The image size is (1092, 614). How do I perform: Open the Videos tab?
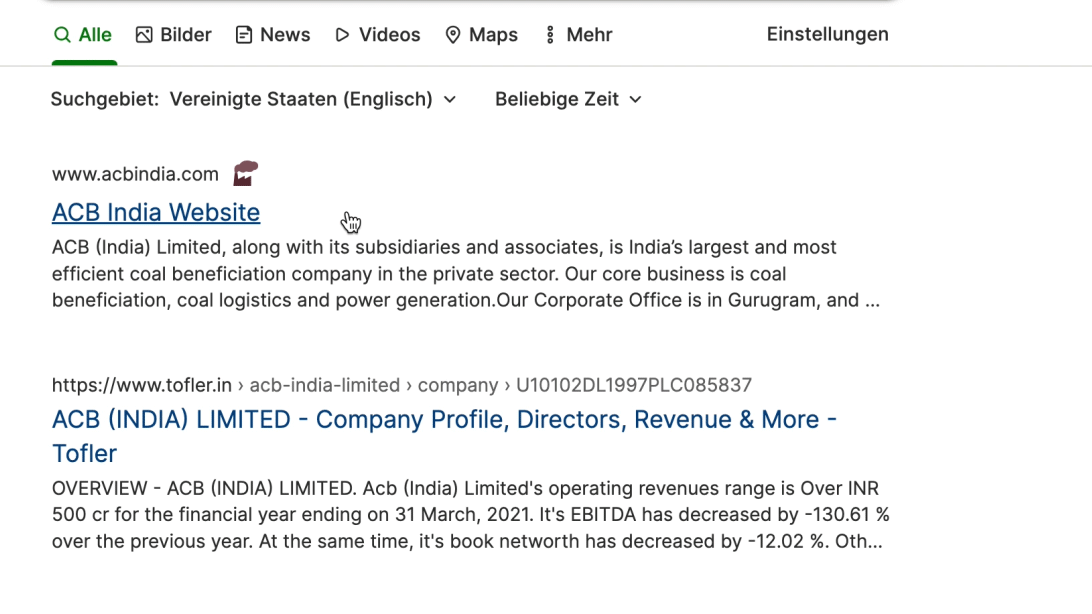coord(377,35)
